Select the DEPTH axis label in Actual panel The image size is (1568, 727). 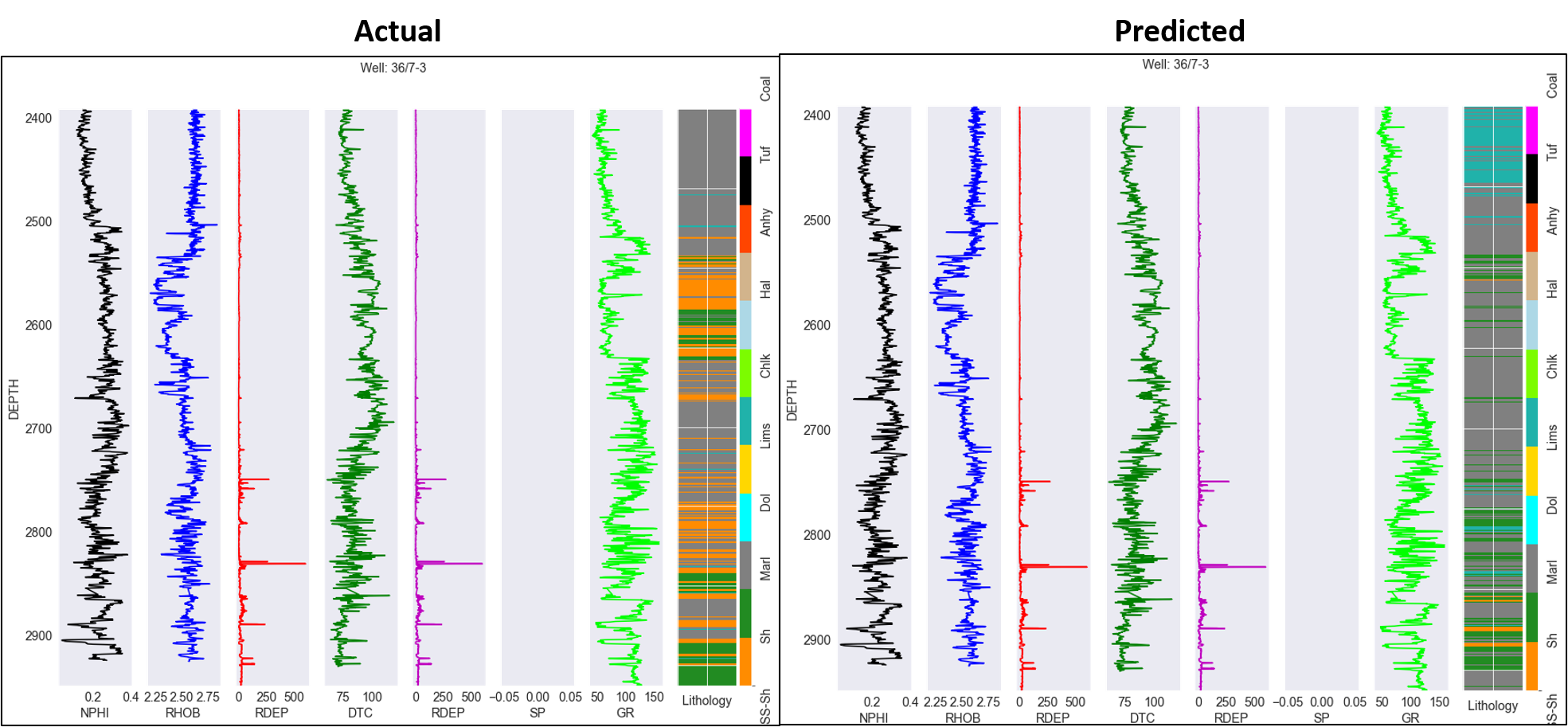tap(13, 399)
